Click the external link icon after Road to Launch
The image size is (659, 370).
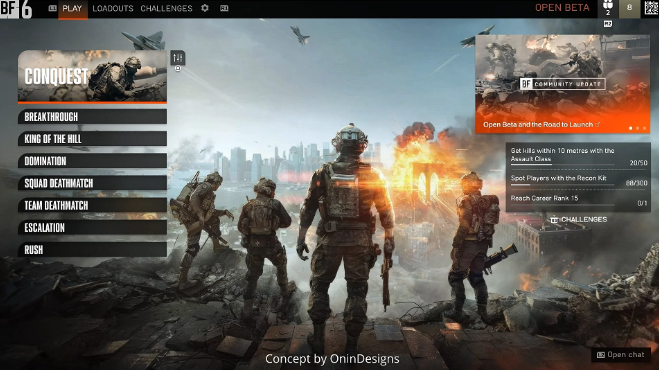[598, 124]
